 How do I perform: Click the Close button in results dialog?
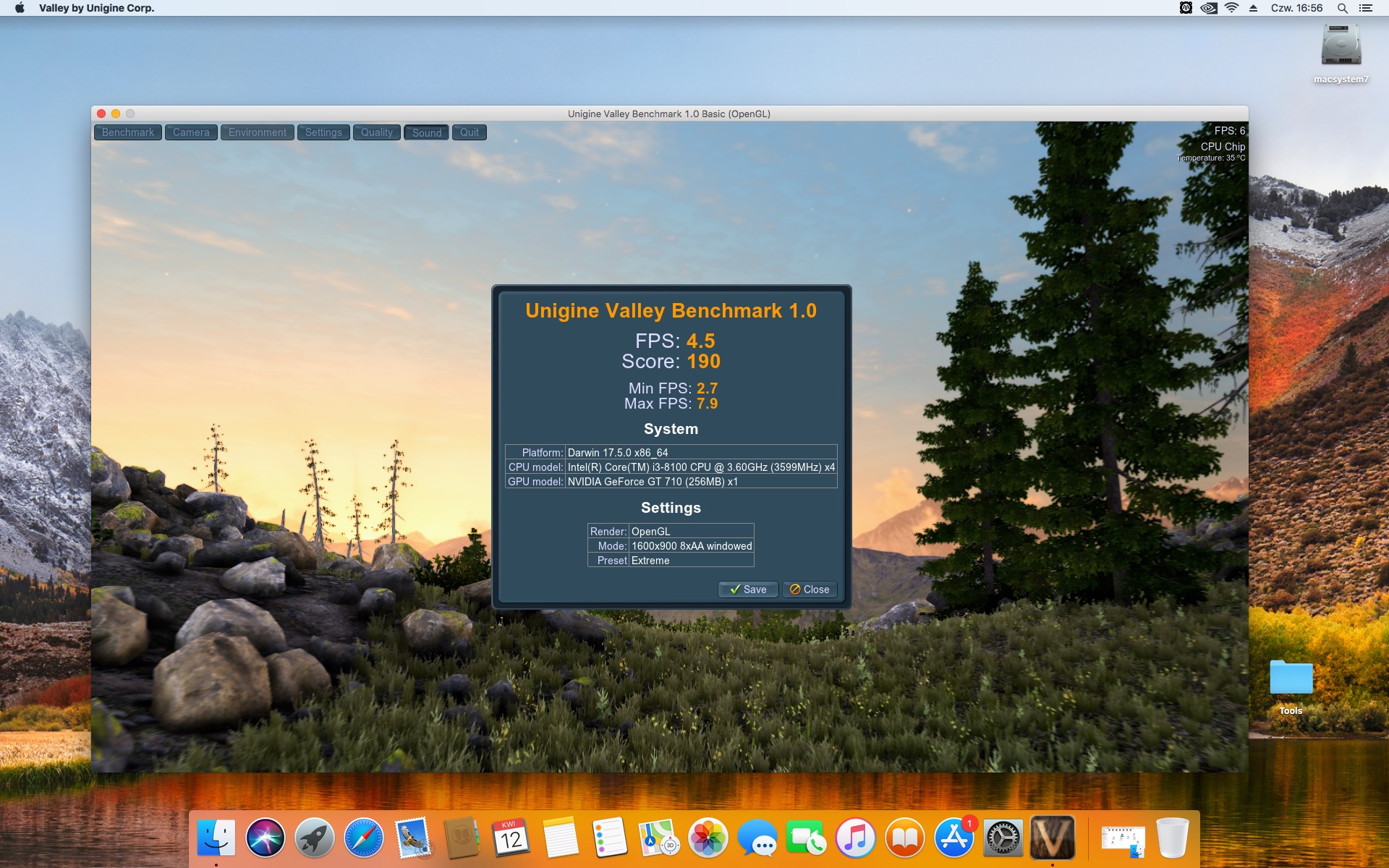pyautogui.click(x=810, y=590)
